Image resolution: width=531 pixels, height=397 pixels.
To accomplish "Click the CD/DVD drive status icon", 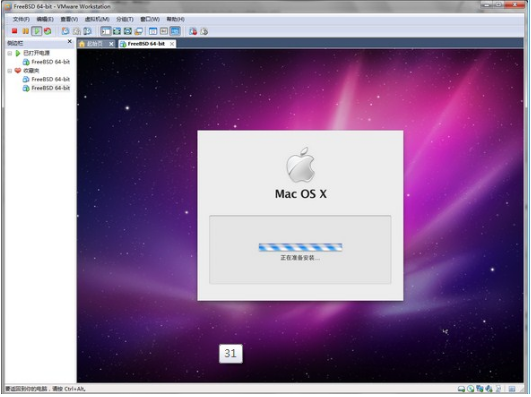I will click(x=470, y=389).
